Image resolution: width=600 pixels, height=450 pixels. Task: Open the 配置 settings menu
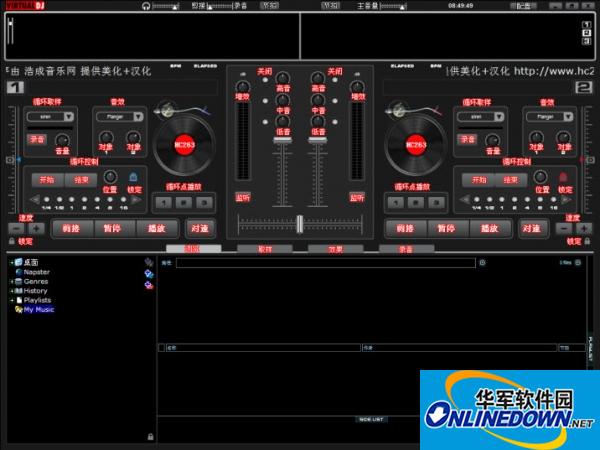(x=523, y=6)
